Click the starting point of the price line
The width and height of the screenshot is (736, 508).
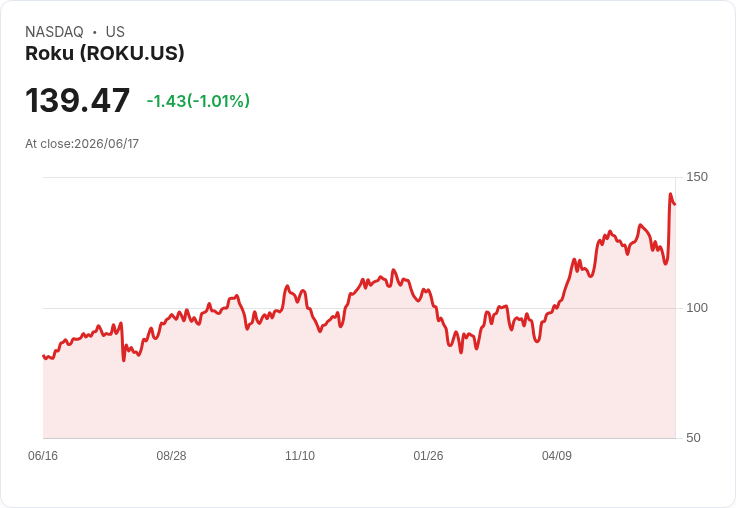43,356
